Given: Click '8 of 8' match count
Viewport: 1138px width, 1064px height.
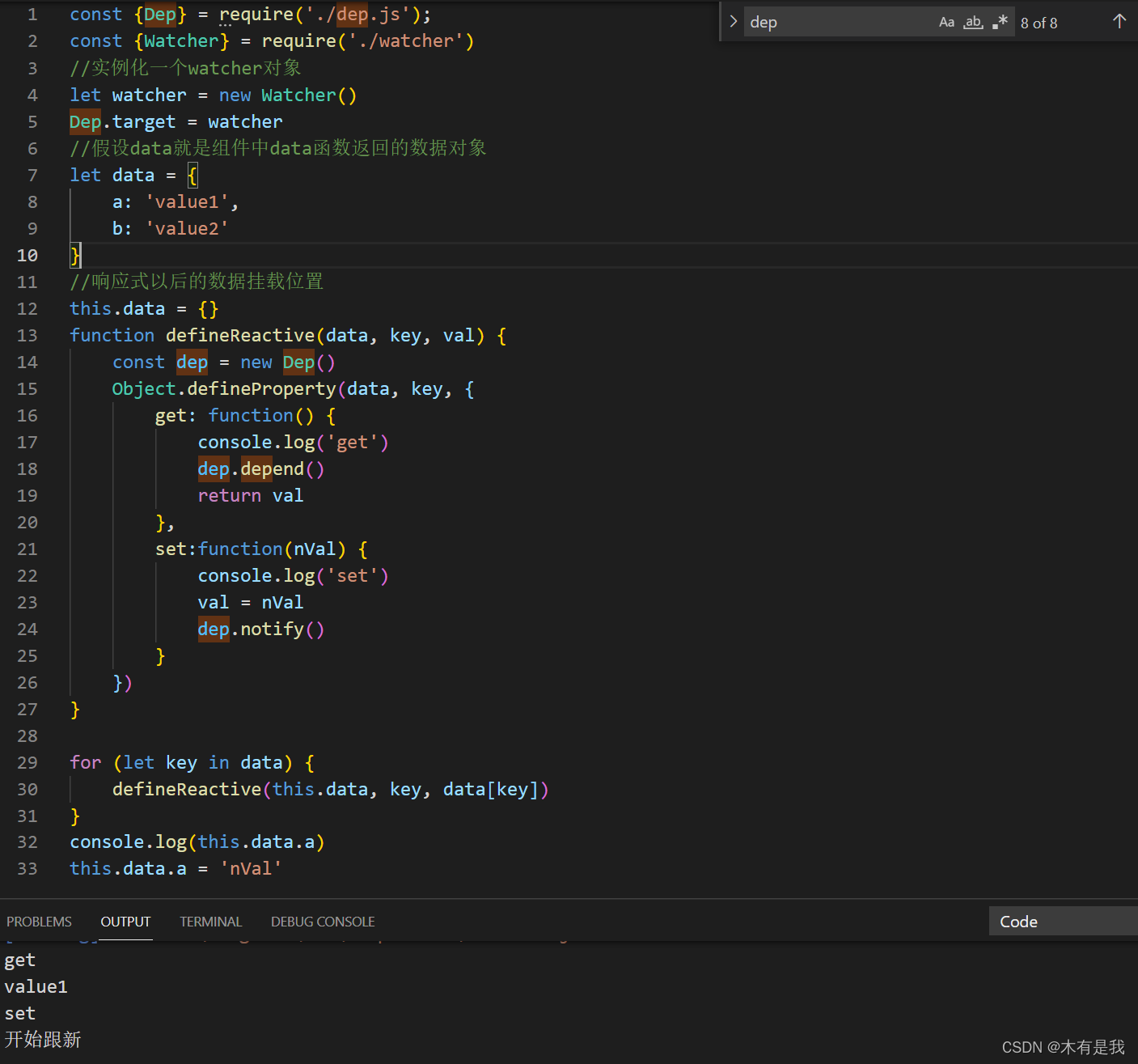Looking at the screenshot, I should pyautogui.click(x=1039, y=23).
